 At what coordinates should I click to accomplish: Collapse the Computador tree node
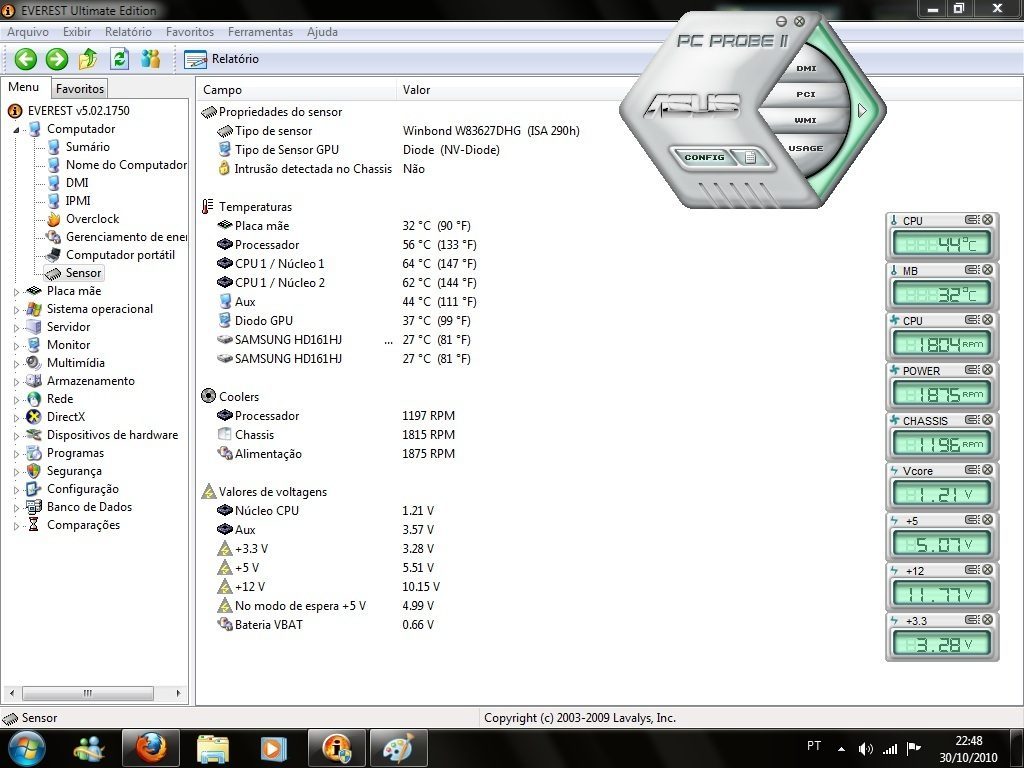[x=16, y=129]
